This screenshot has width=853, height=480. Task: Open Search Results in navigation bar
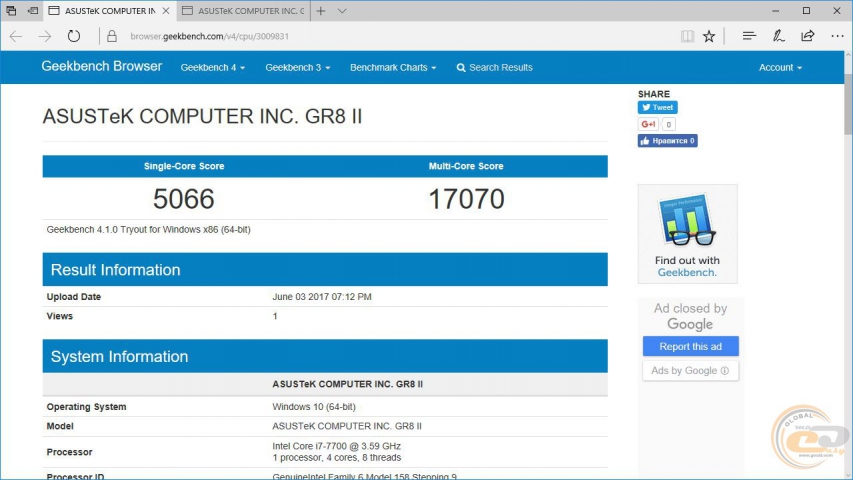(495, 68)
